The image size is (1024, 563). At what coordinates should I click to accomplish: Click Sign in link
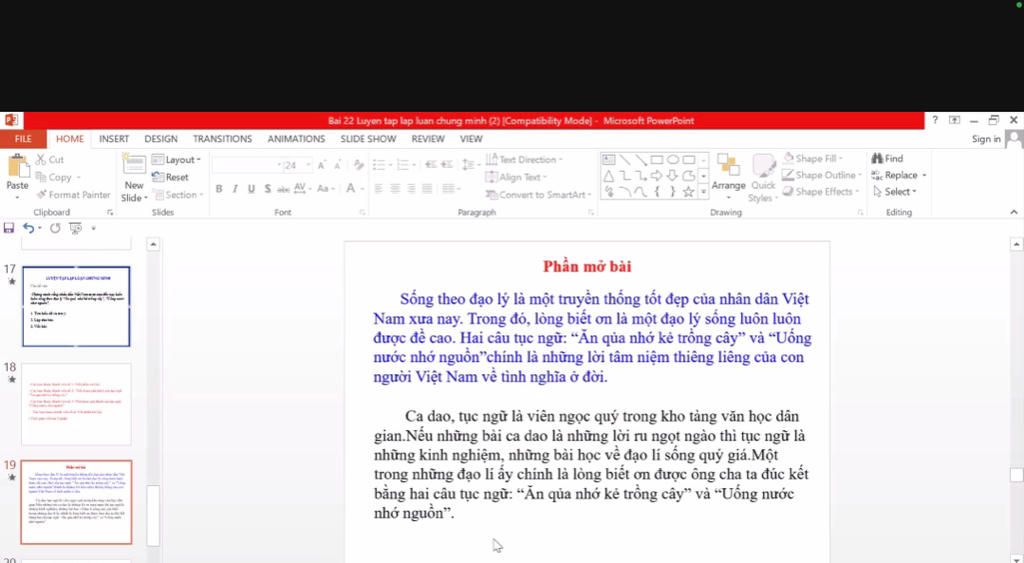[x=985, y=139]
